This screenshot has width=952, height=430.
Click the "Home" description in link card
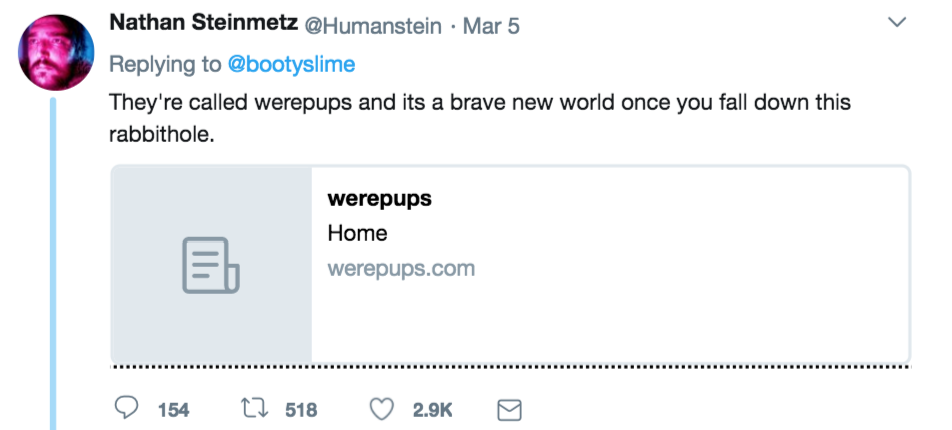pyautogui.click(x=357, y=233)
